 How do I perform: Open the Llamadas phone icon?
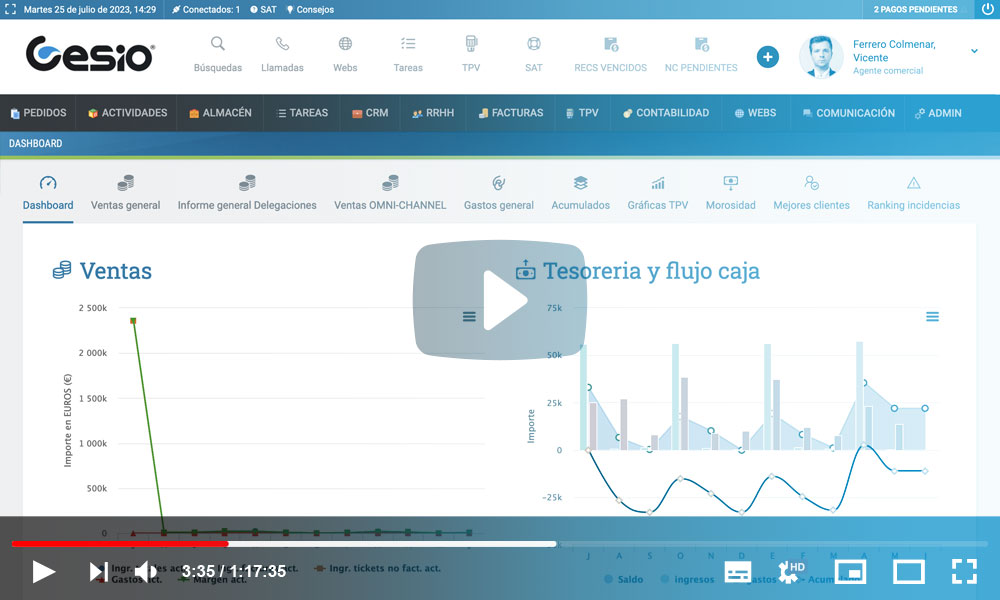(282, 44)
